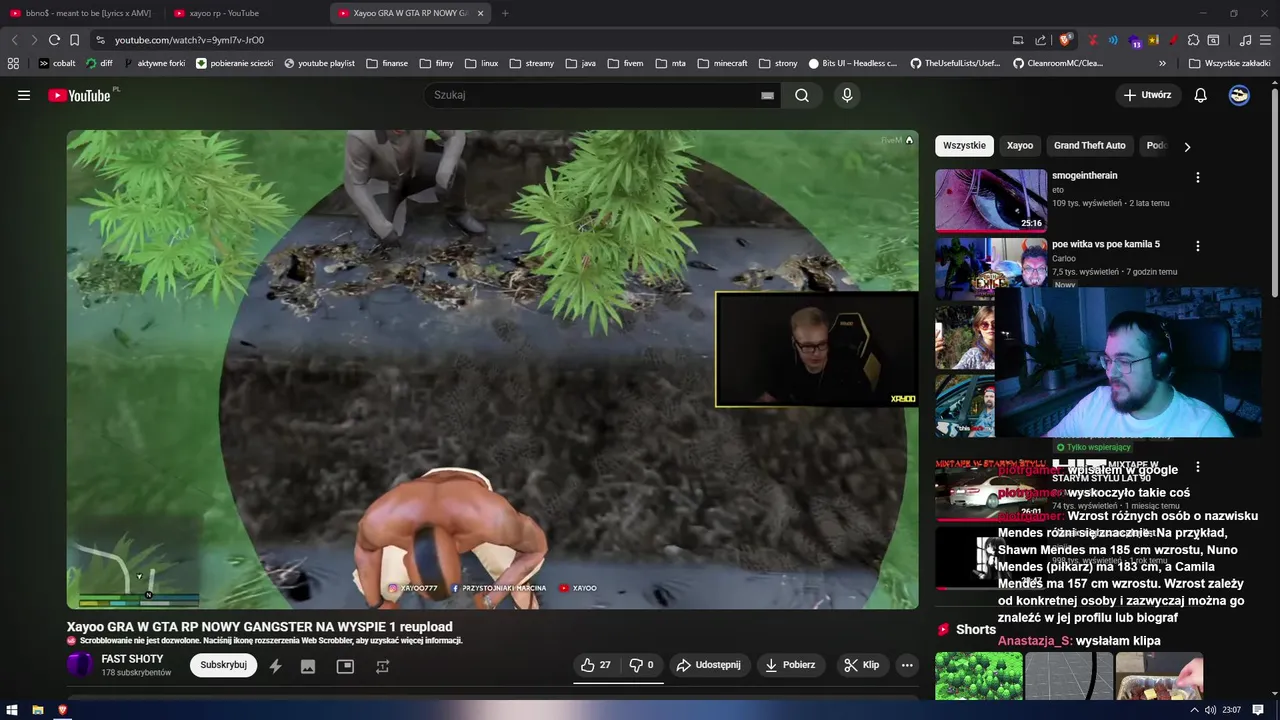
Task: Open the minecraft bookmark folder
Action: tap(722, 63)
